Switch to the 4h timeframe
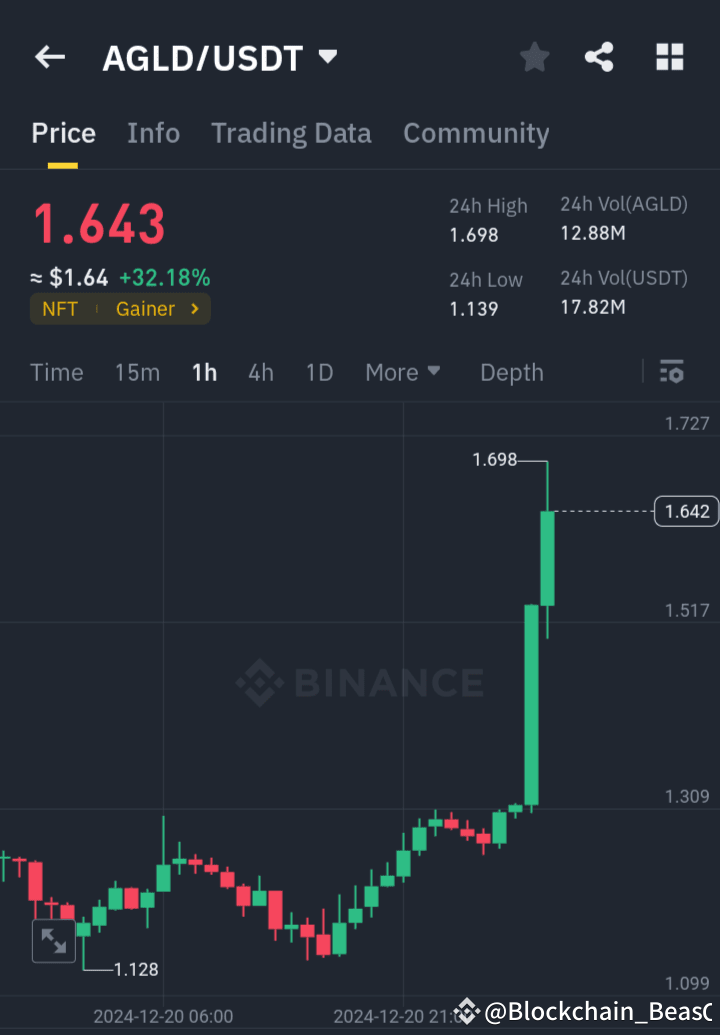The image size is (720, 1035). pyautogui.click(x=260, y=372)
